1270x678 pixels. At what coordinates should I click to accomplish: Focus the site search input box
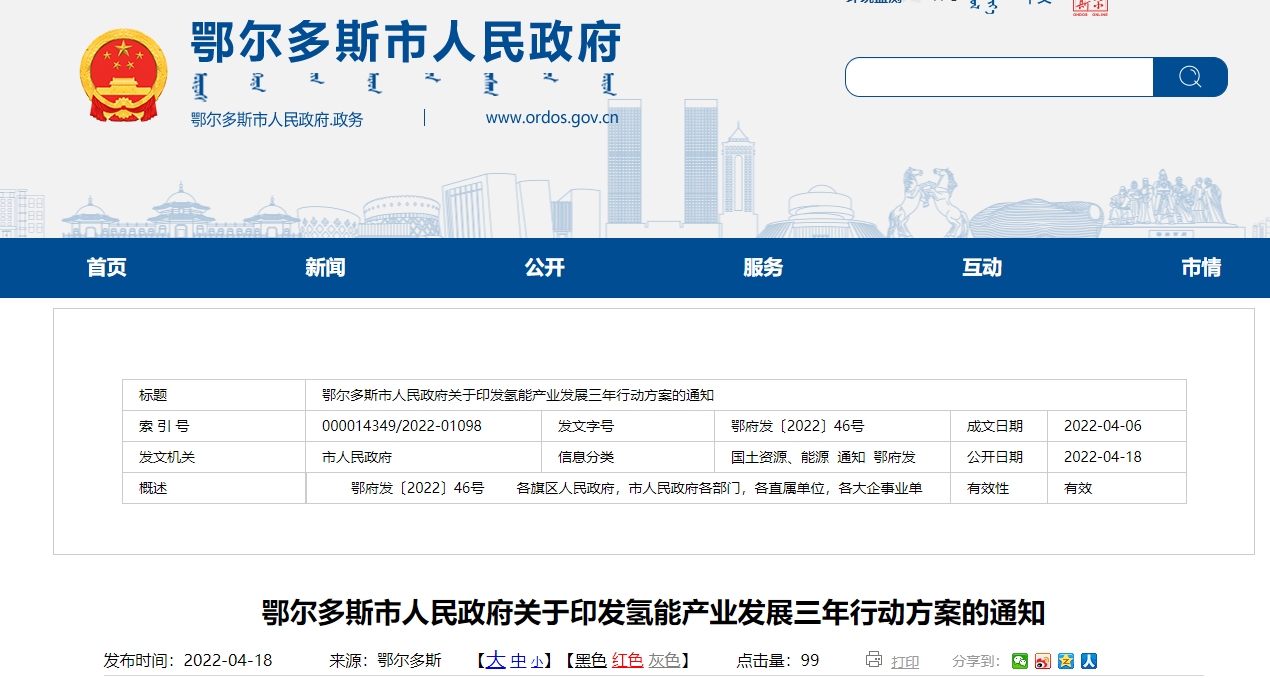(998, 77)
